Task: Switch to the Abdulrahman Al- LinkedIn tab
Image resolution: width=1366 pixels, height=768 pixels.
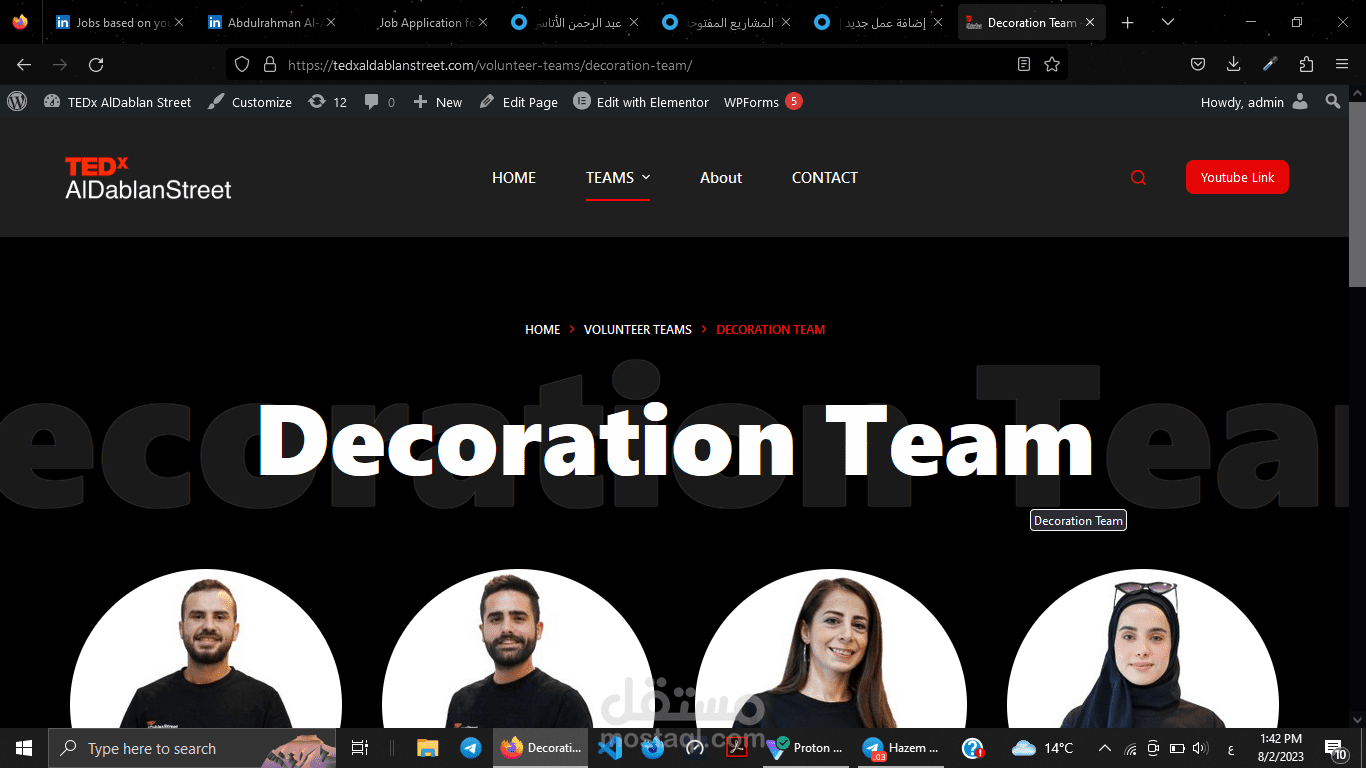Action: tap(273, 22)
